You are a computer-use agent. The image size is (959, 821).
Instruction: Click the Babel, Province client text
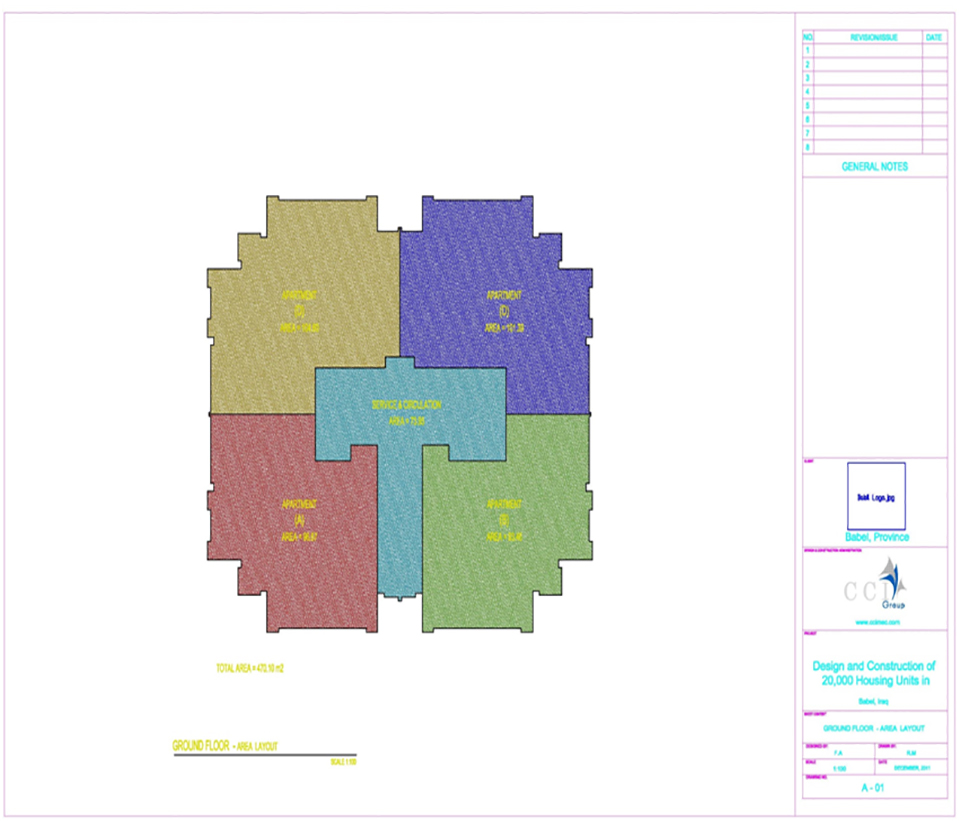click(875, 537)
